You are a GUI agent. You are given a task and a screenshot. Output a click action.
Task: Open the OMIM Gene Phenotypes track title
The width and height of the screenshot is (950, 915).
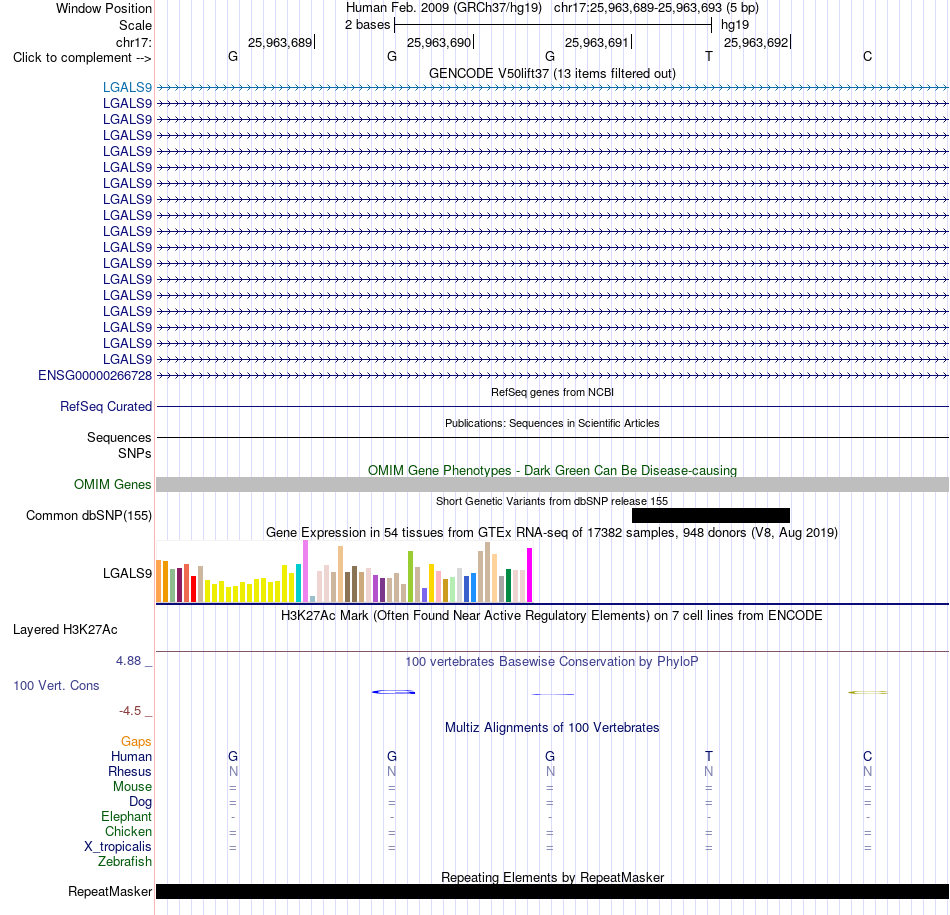click(x=552, y=470)
